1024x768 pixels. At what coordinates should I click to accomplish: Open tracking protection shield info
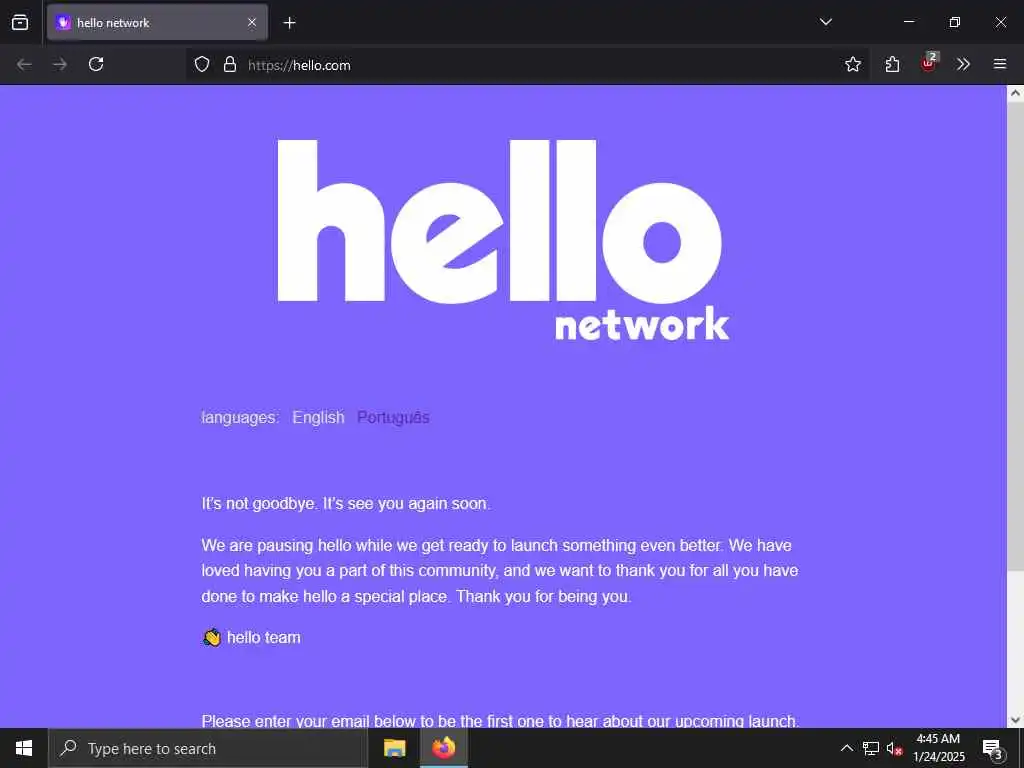pyautogui.click(x=202, y=64)
